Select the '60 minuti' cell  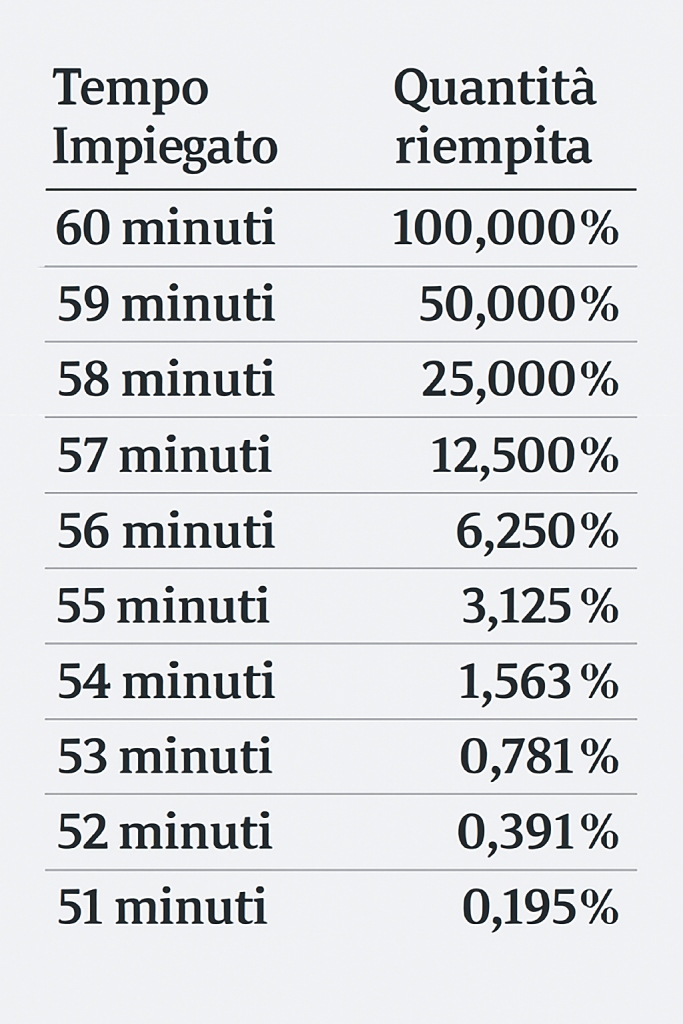[x=166, y=228]
